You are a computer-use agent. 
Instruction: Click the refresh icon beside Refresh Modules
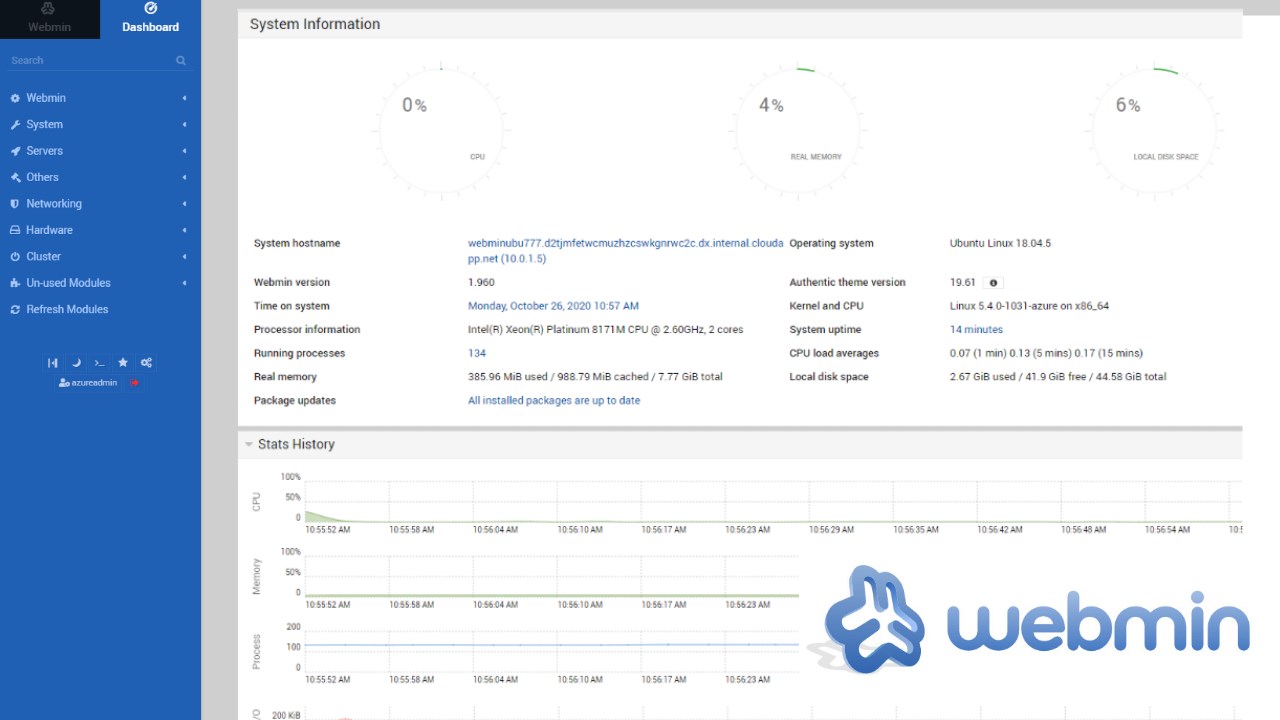[x=15, y=309]
